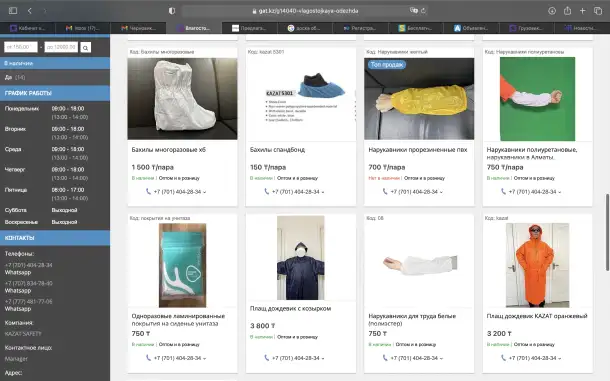Image resolution: width=610 pixels, height=381 pixels.
Task: Click the Топ продаж badge
Action: tap(387, 65)
